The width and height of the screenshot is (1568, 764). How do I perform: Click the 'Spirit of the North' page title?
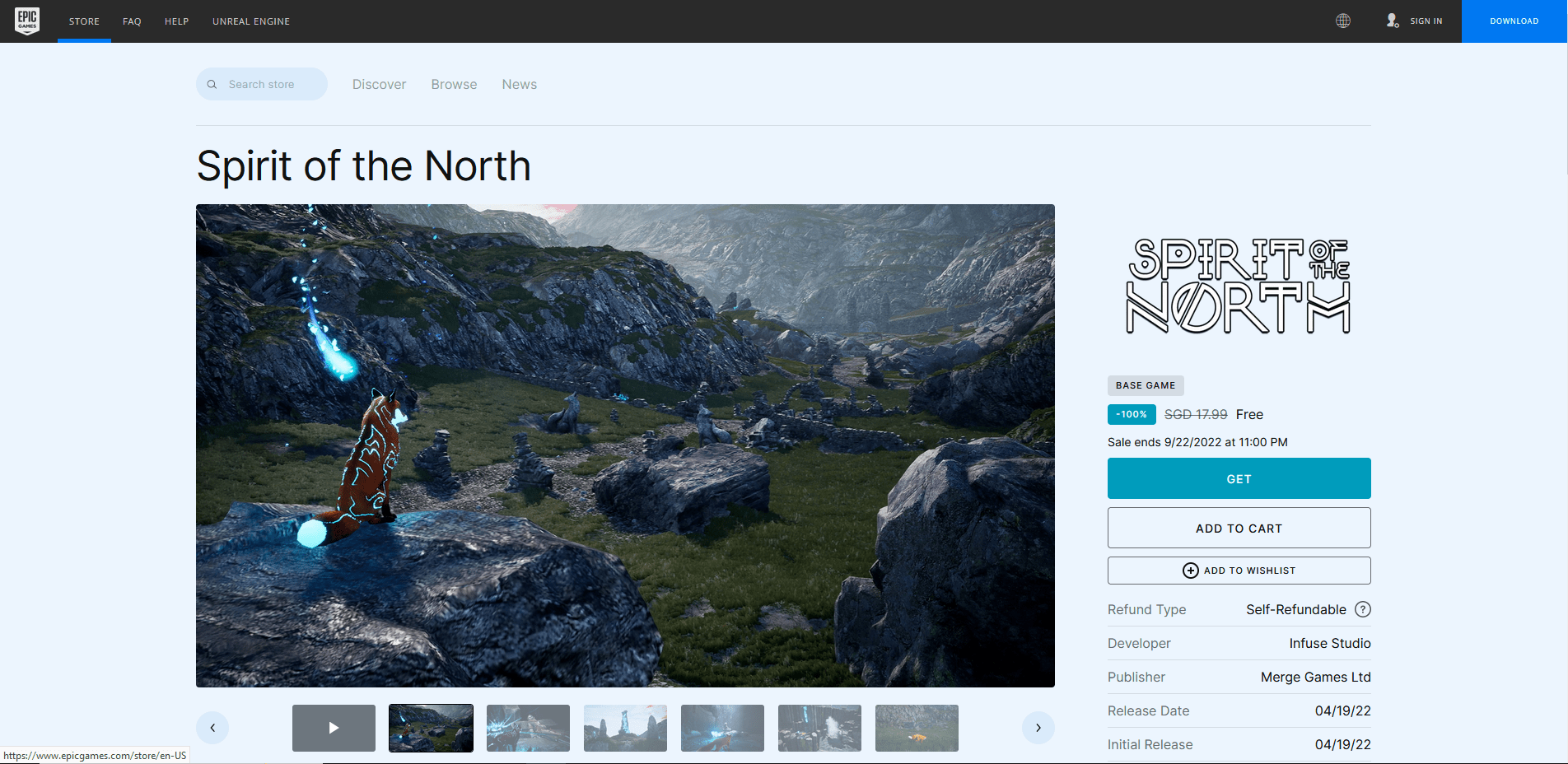click(x=363, y=165)
